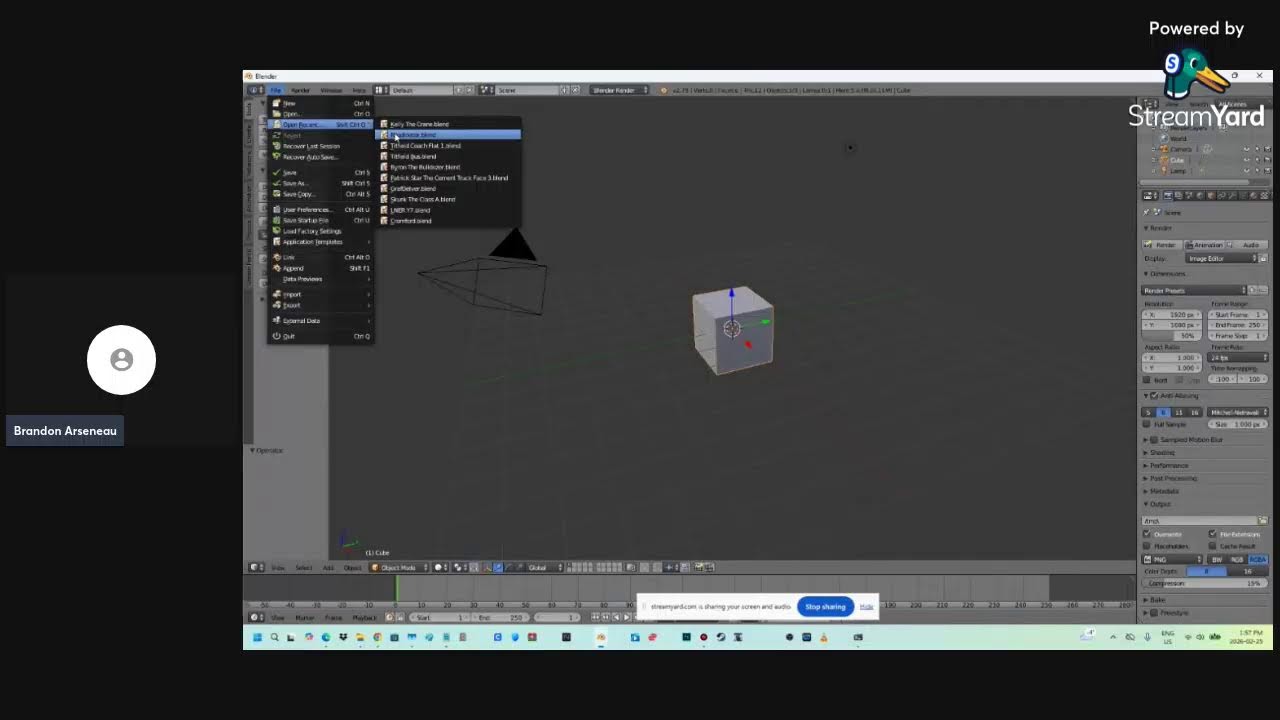Click the scene browse icon beside Scene
Screen dimensions: 1280x720
click(x=487, y=90)
